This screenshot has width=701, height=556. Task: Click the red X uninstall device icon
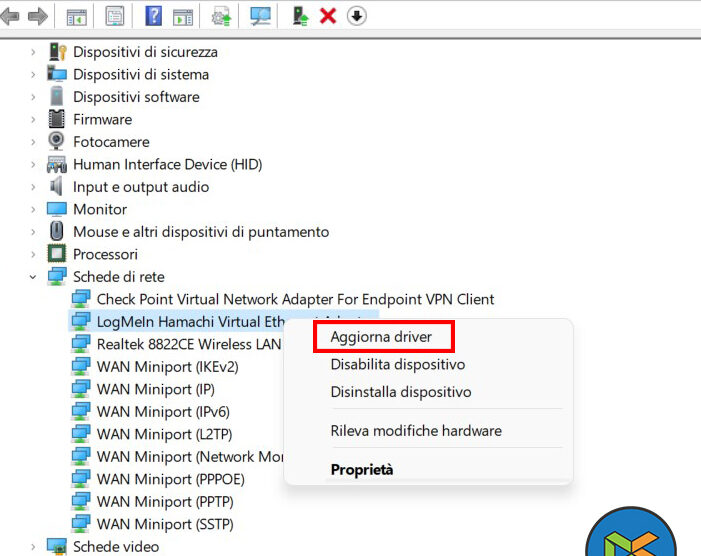click(328, 17)
